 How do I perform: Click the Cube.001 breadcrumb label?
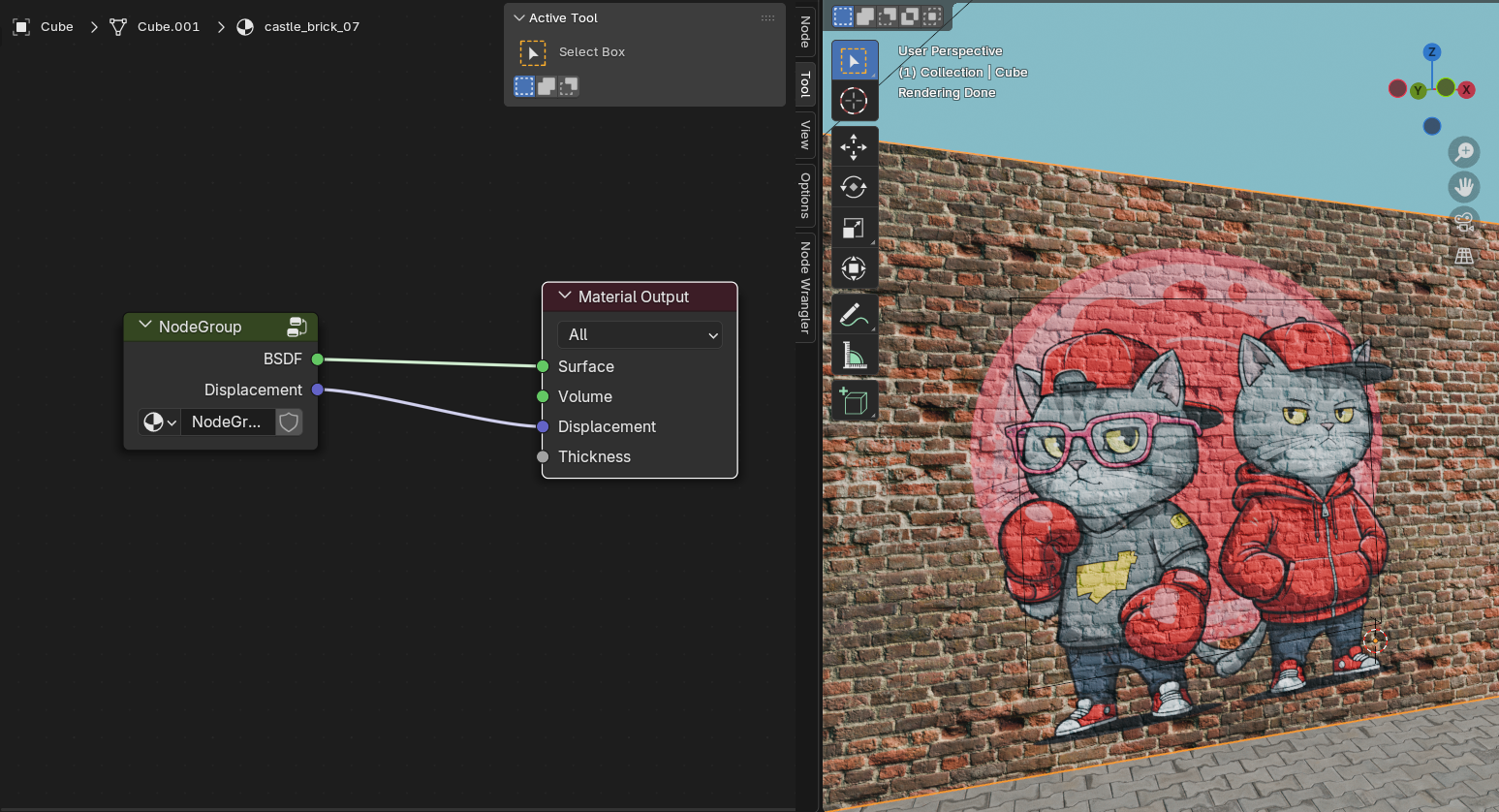coord(169,27)
